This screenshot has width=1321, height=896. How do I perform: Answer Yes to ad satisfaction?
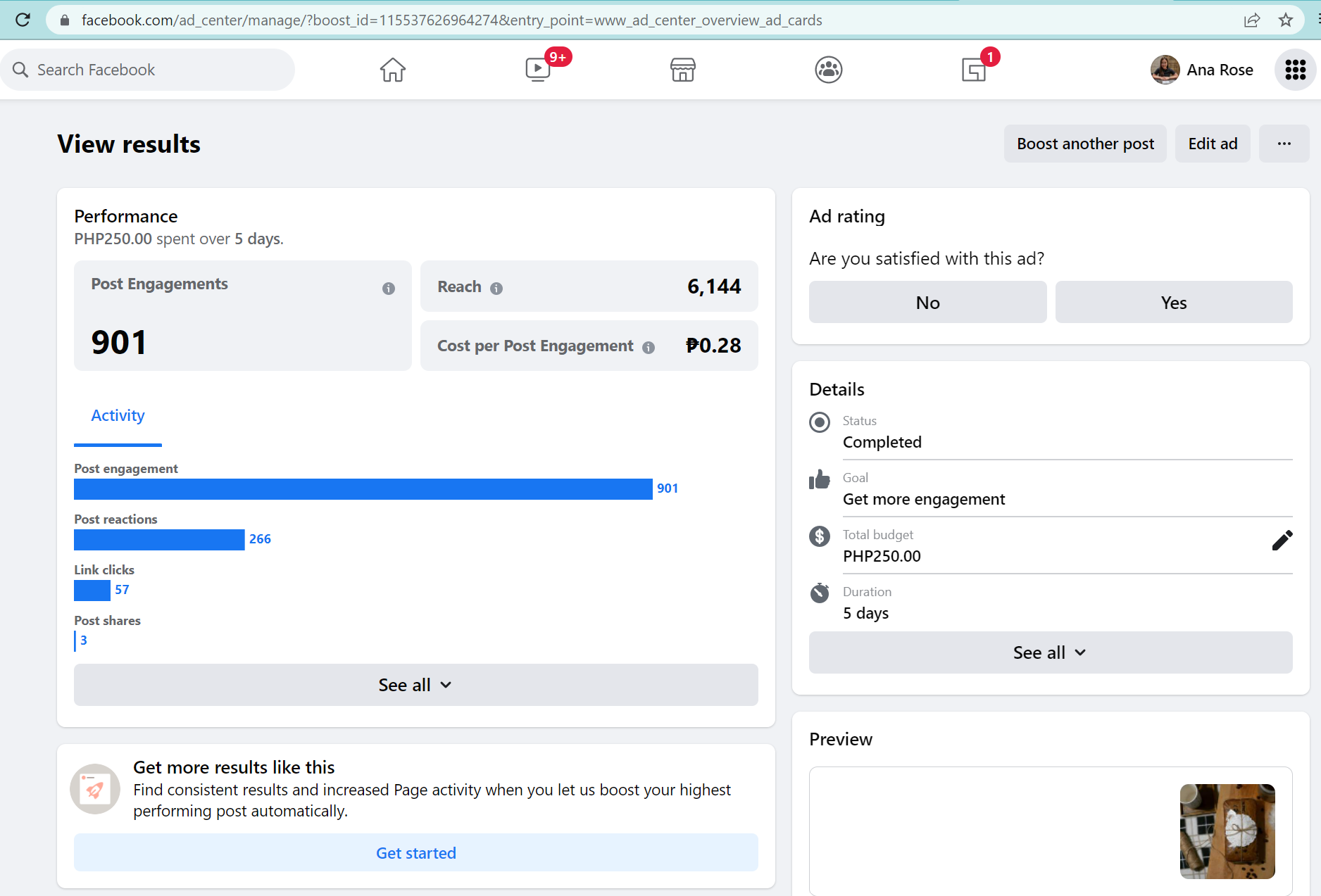coord(1173,303)
